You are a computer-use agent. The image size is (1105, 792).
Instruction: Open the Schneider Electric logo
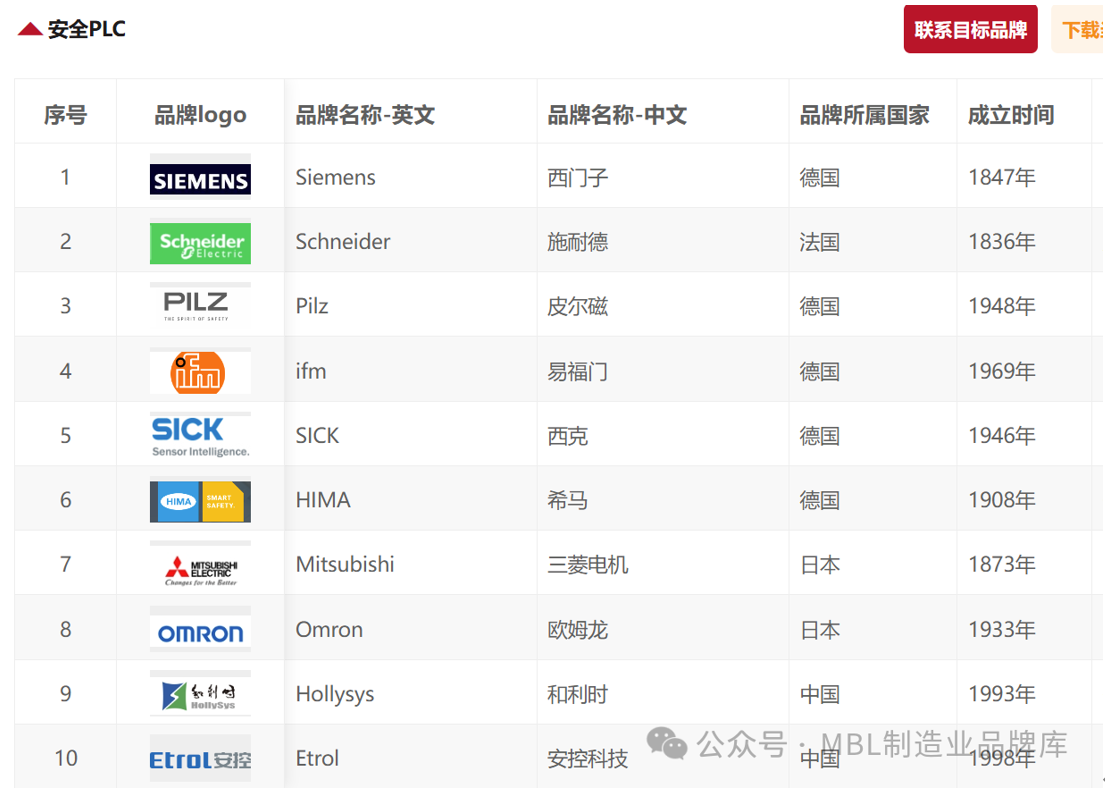200,242
